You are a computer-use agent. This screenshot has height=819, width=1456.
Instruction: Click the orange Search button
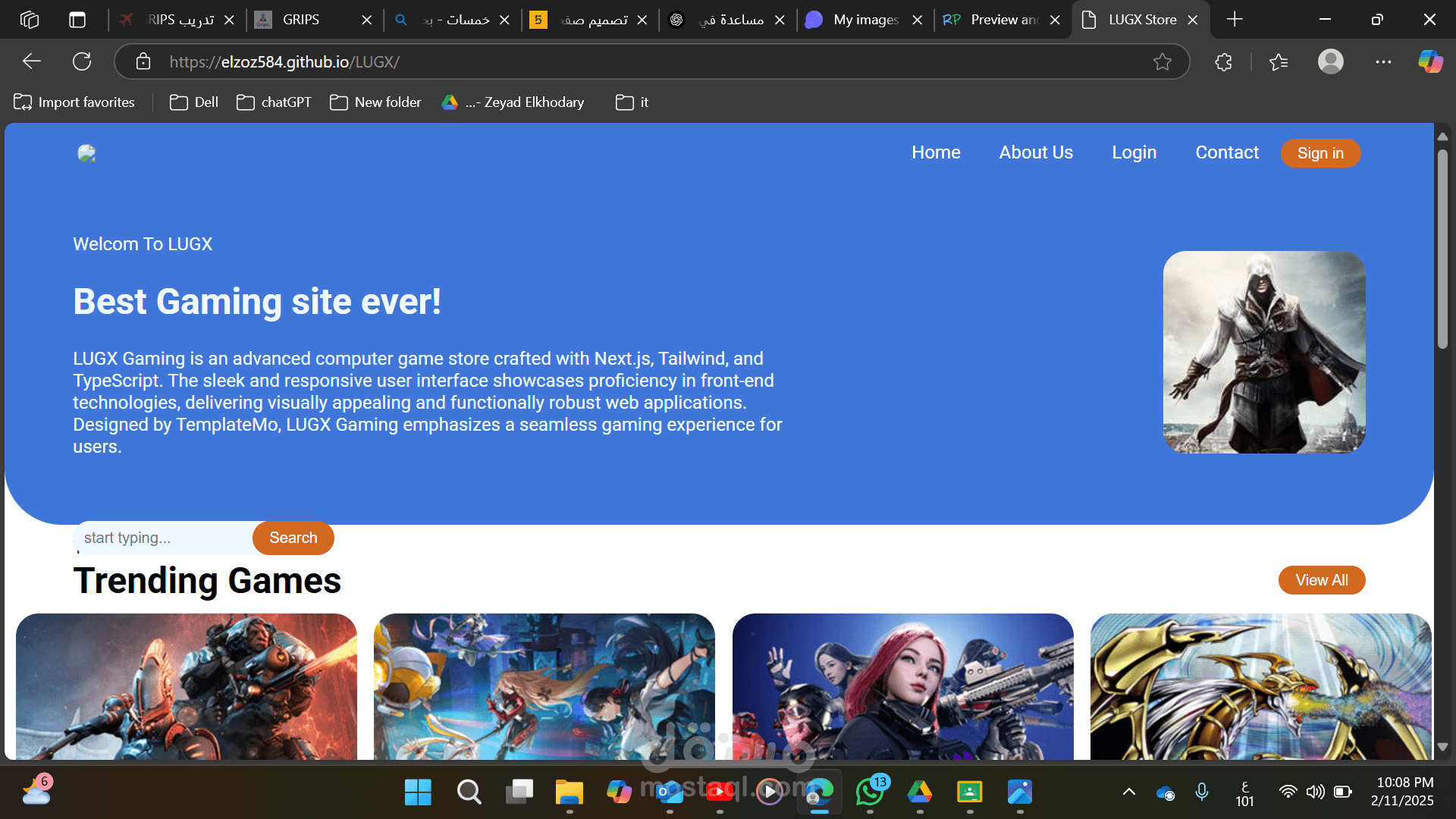(293, 538)
